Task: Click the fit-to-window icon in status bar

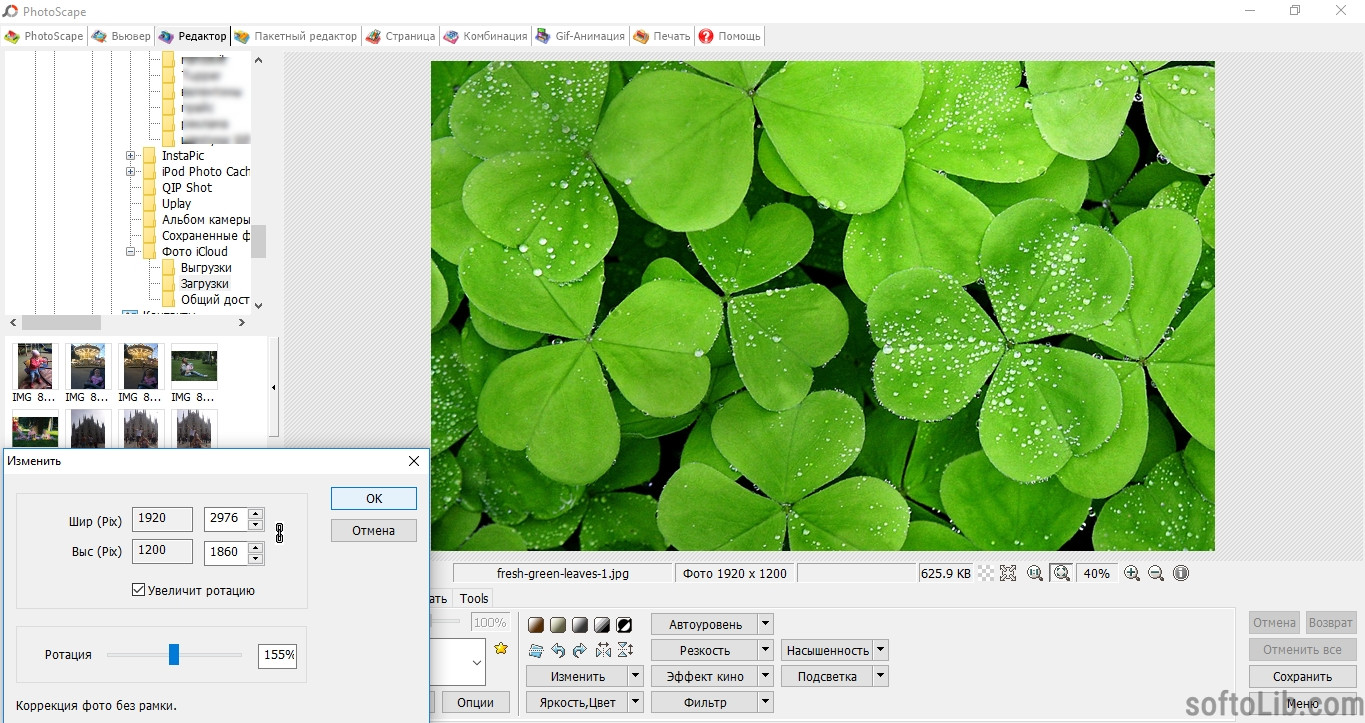Action: tap(1008, 573)
